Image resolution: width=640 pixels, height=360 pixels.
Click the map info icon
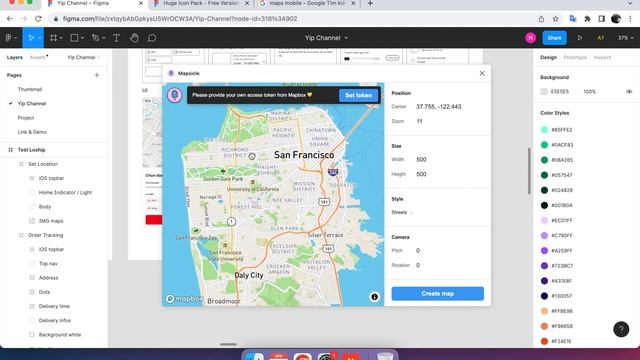(x=374, y=297)
